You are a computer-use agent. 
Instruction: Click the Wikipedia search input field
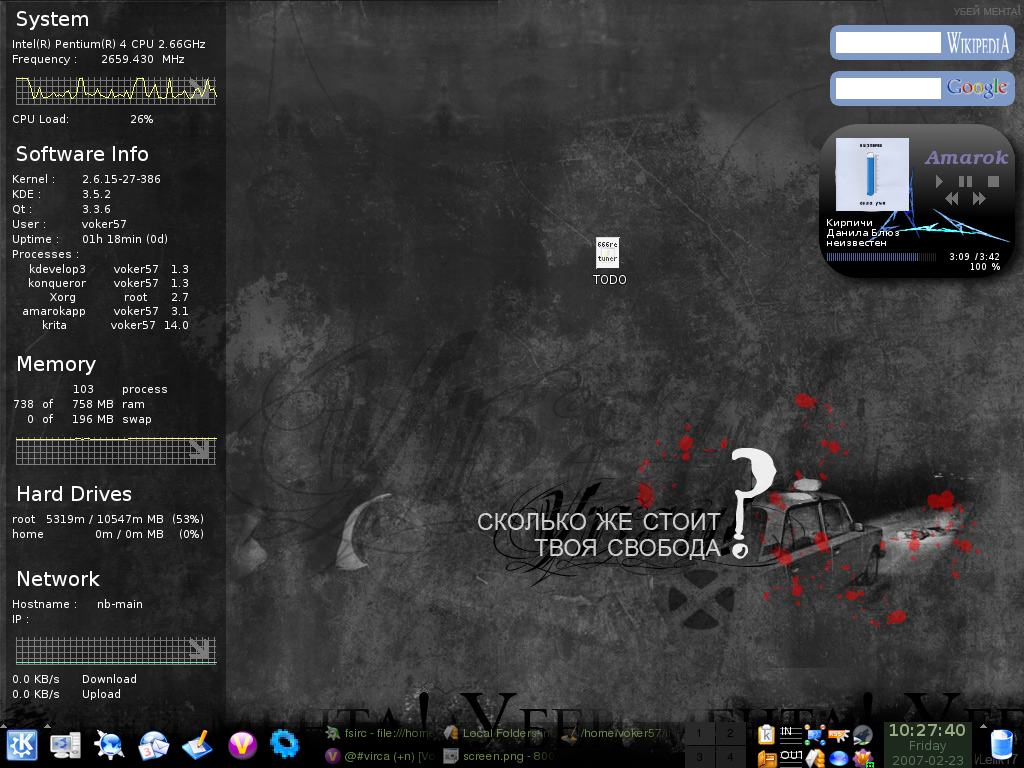click(888, 43)
